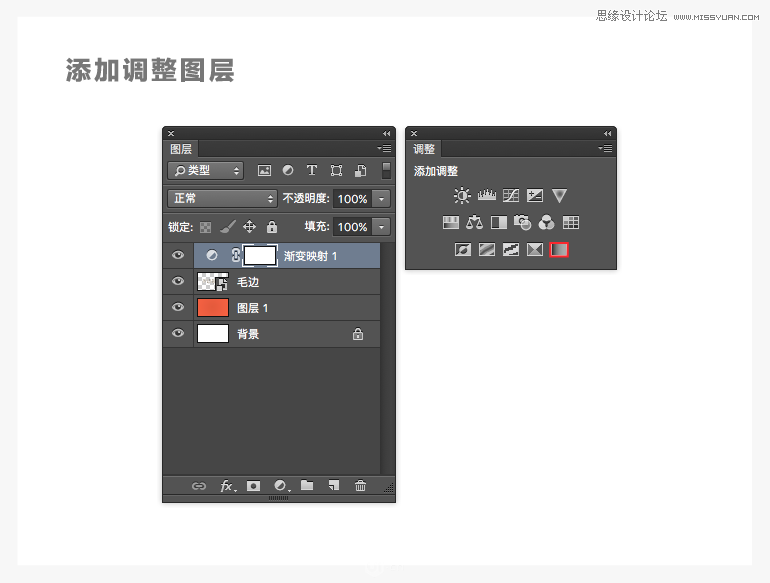770x583 pixels.
Task: Select the 毛边 layer name
Action: coord(248,282)
